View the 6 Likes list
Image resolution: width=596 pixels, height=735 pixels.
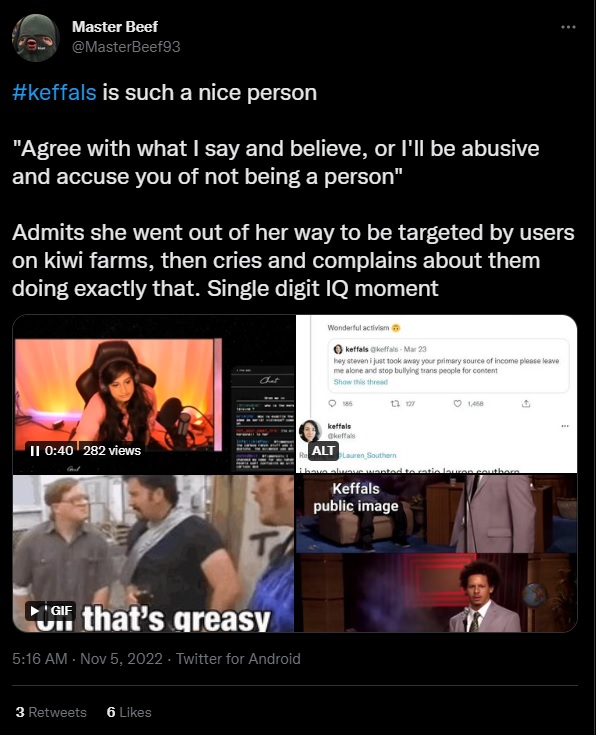[x=129, y=712]
